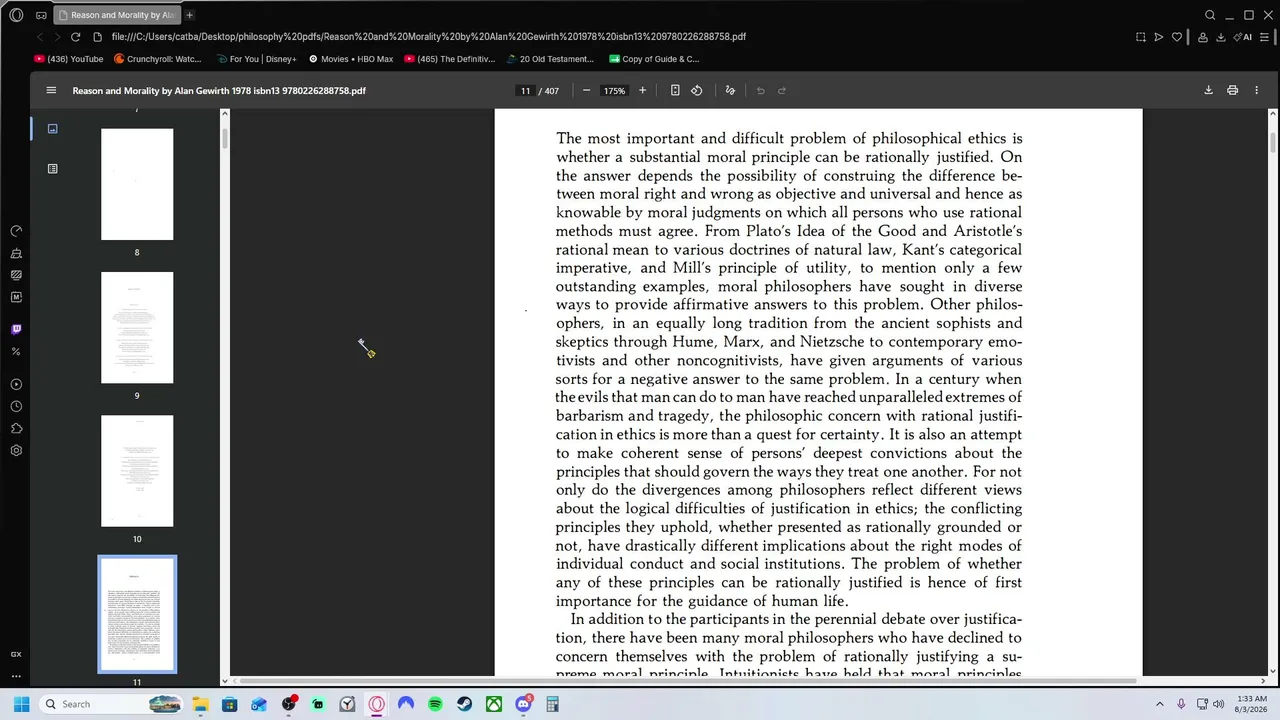Open the Aria AI button in toolbar
This screenshot has width=1280, height=720.
pyautogui.click(x=1243, y=37)
